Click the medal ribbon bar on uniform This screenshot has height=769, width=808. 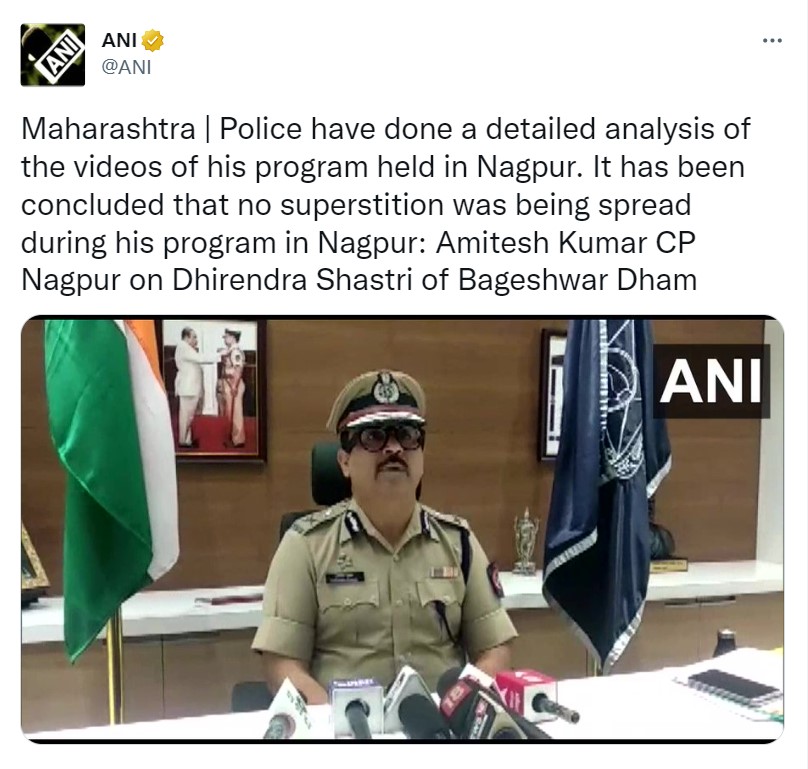[x=443, y=572]
